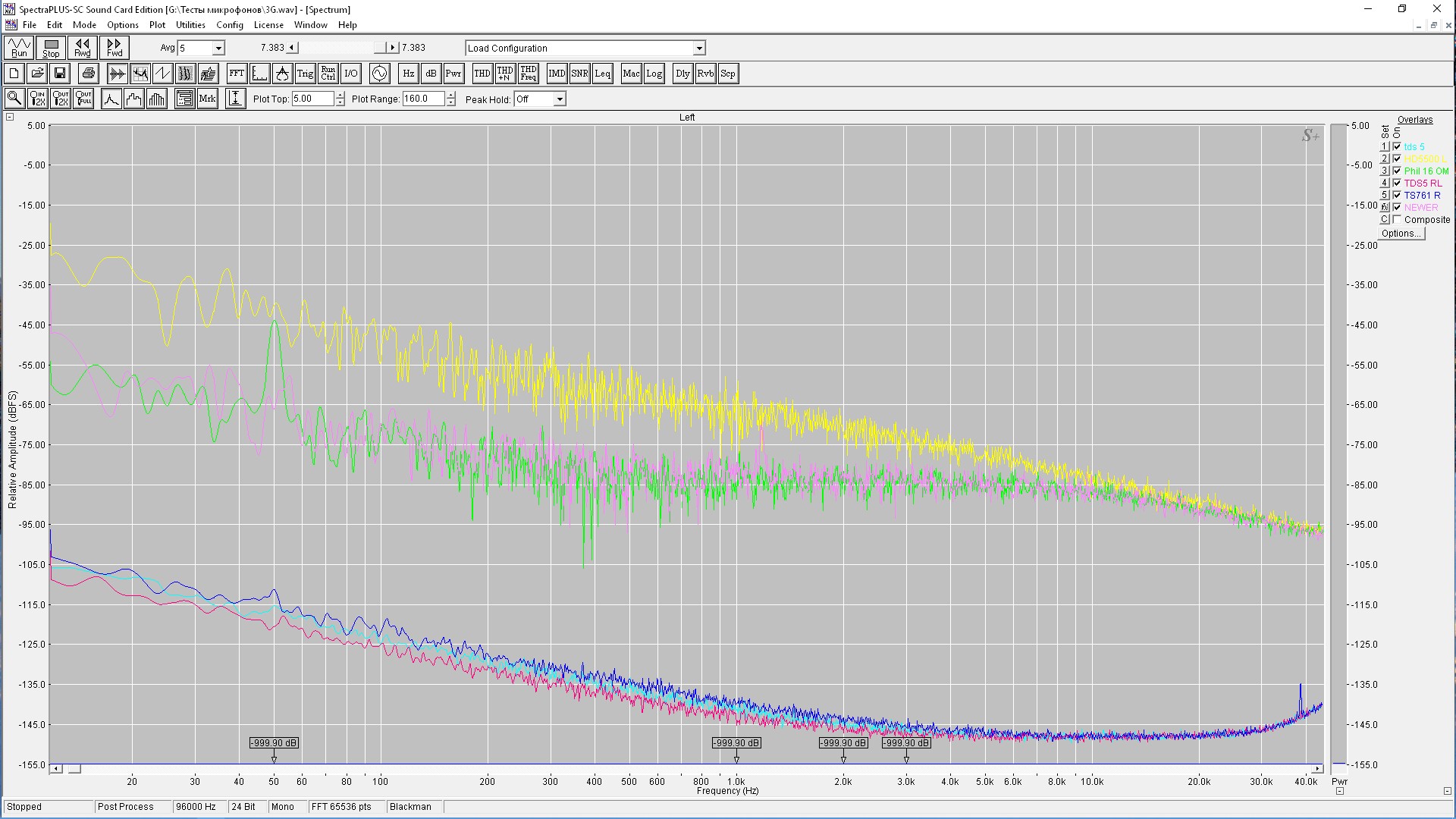
Task: Click the signal generator sine icon
Action: pyautogui.click(x=379, y=74)
